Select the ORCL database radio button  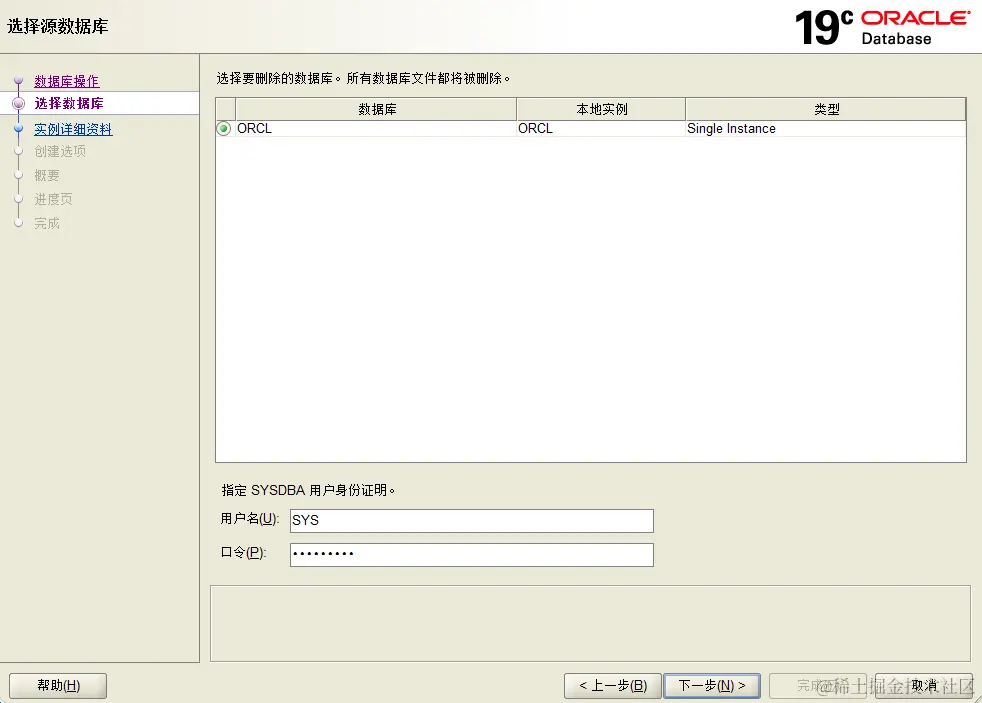click(x=223, y=128)
